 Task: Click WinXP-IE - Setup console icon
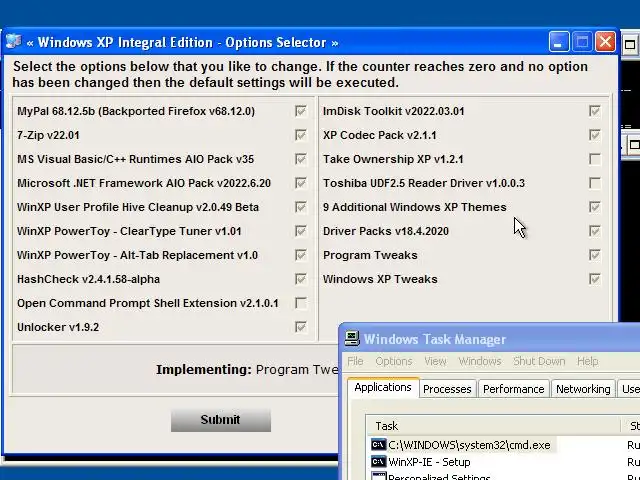[x=378, y=462]
